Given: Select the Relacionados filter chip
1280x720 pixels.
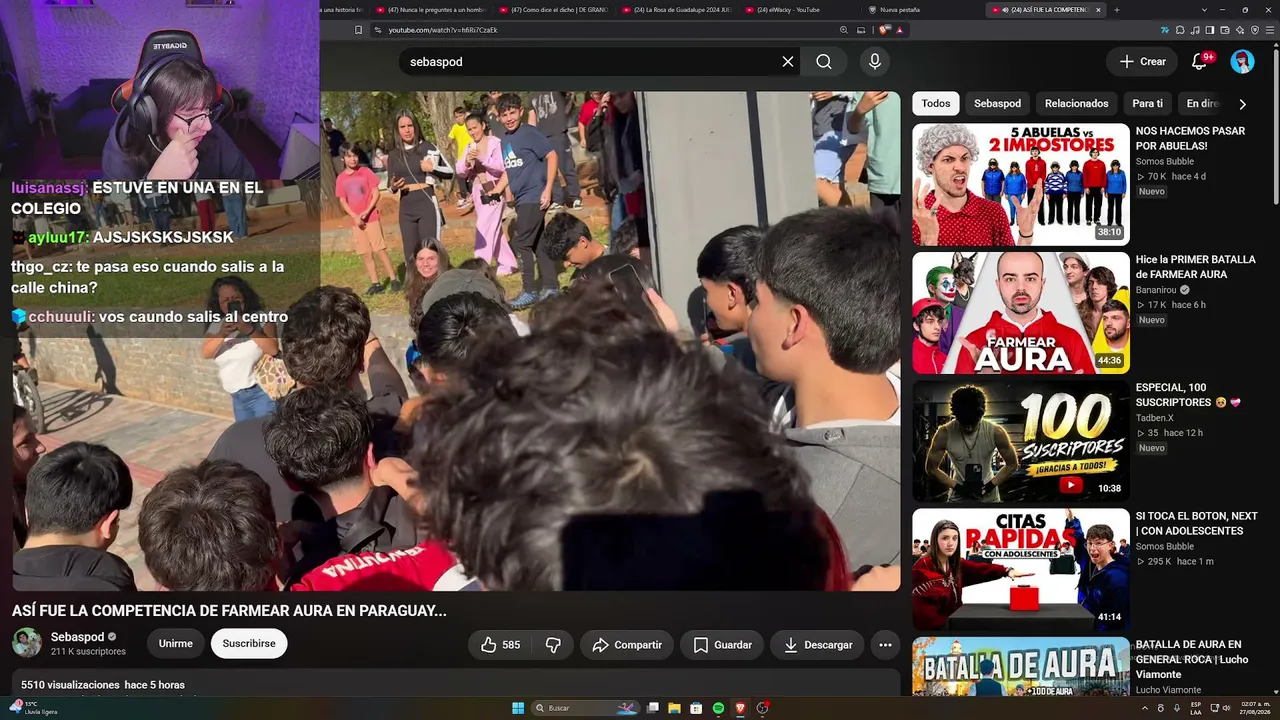Looking at the screenshot, I should pyautogui.click(x=1077, y=104).
